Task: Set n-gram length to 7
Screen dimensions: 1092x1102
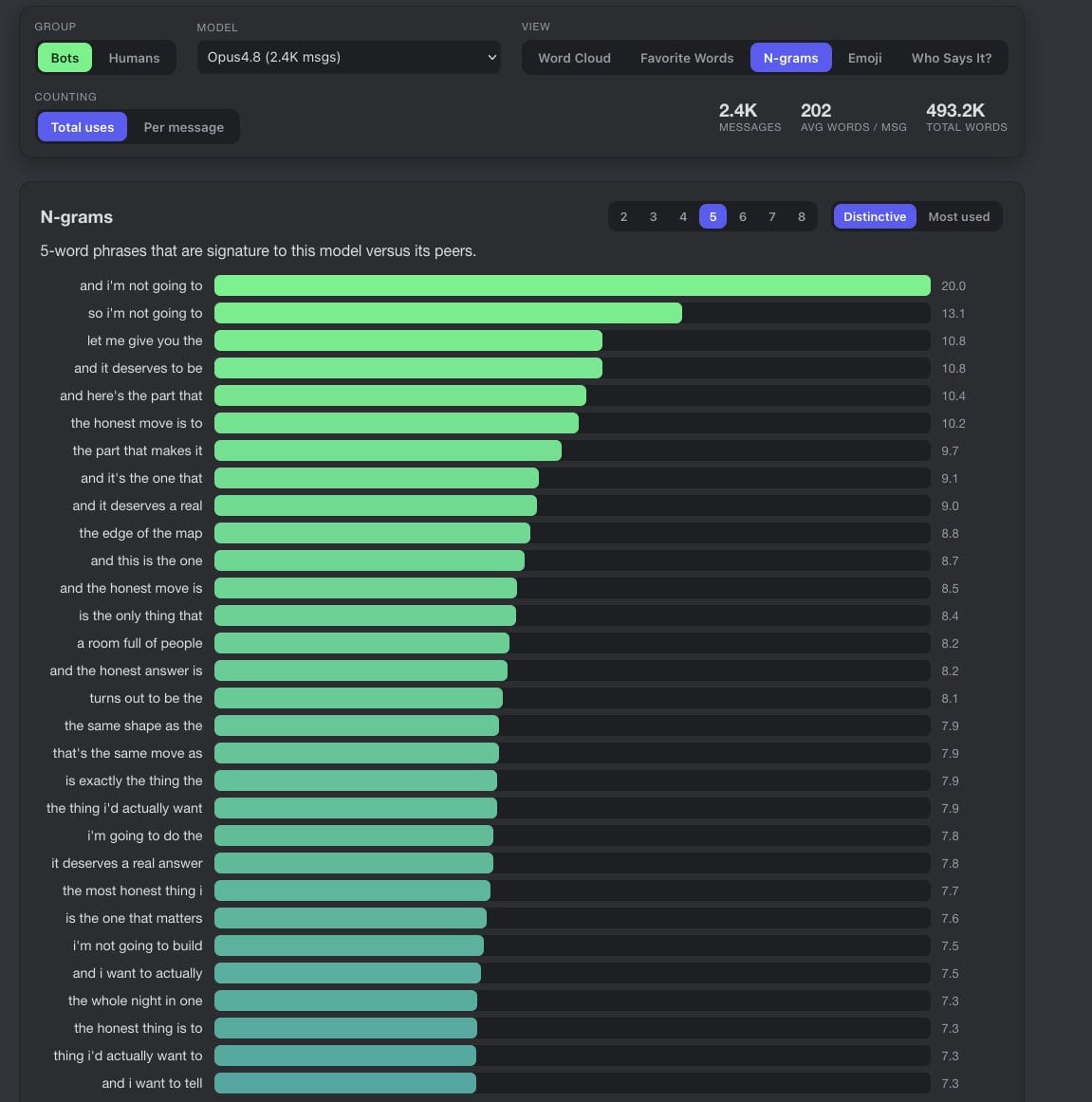Action: 772,216
